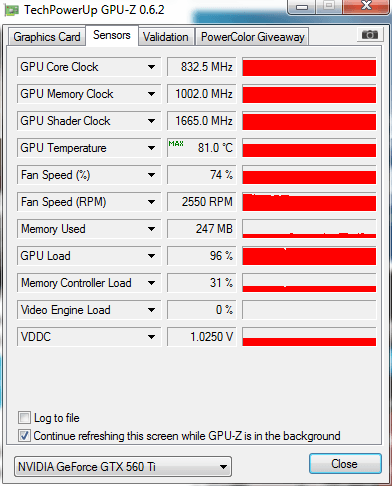Image resolution: width=392 pixels, height=486 pixels.
Task: Click the 832.5 MHz core clock value field
Action: click(202, 67)
